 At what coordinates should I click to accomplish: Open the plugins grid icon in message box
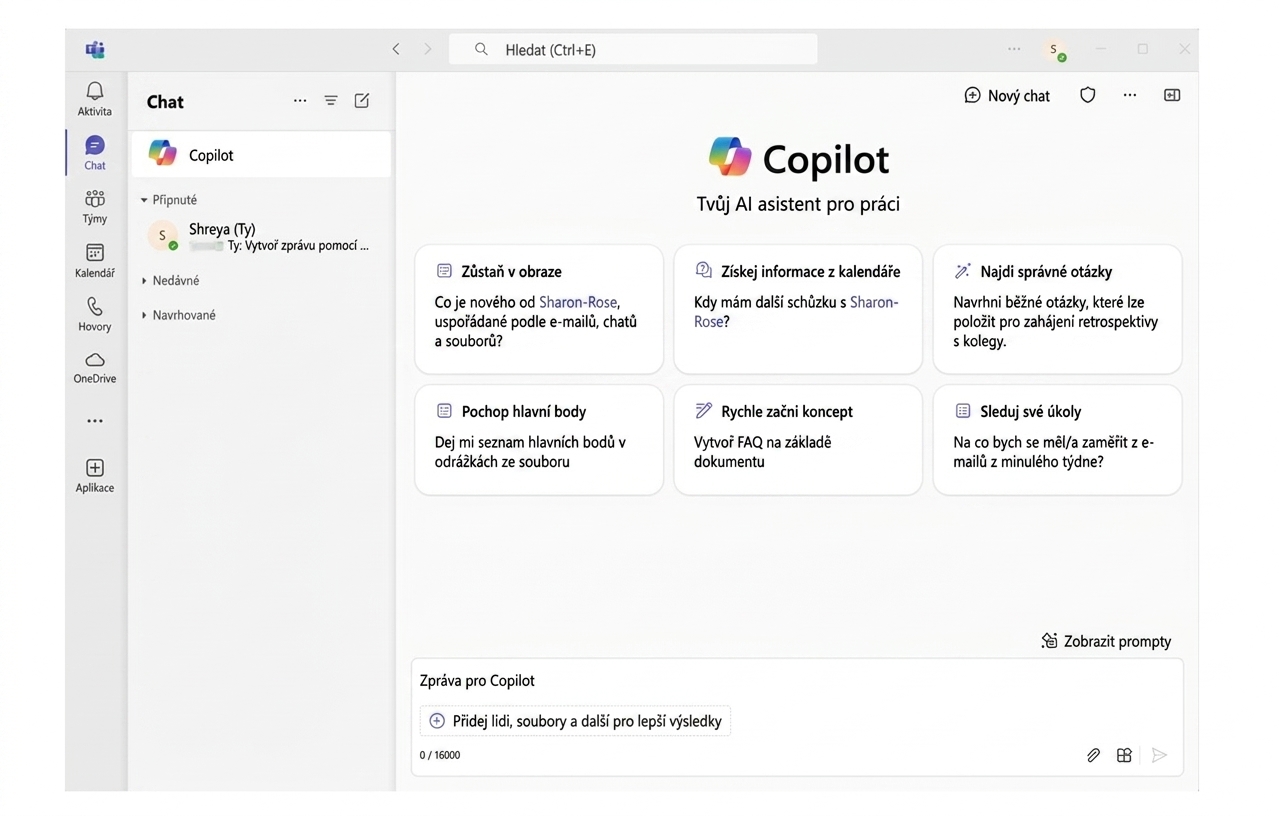(x=1124, y=755)
